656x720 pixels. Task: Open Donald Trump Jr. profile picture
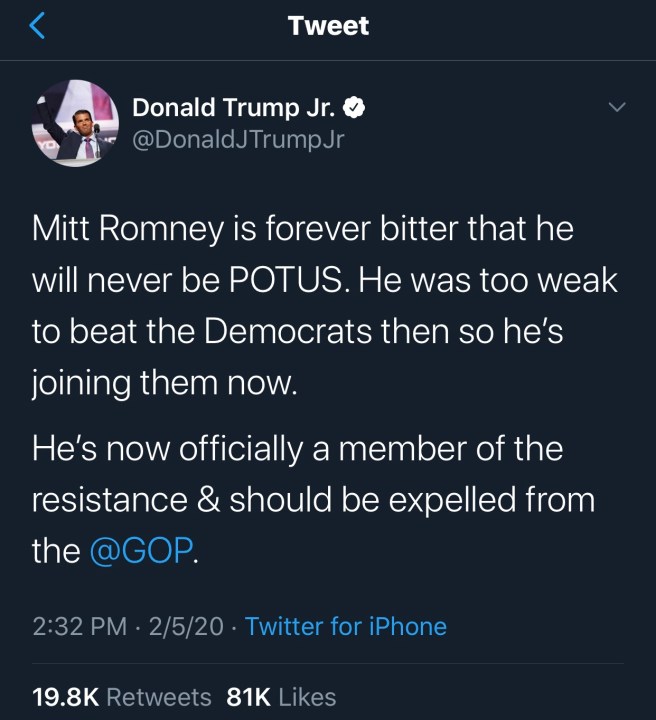(x=76, y=123)
